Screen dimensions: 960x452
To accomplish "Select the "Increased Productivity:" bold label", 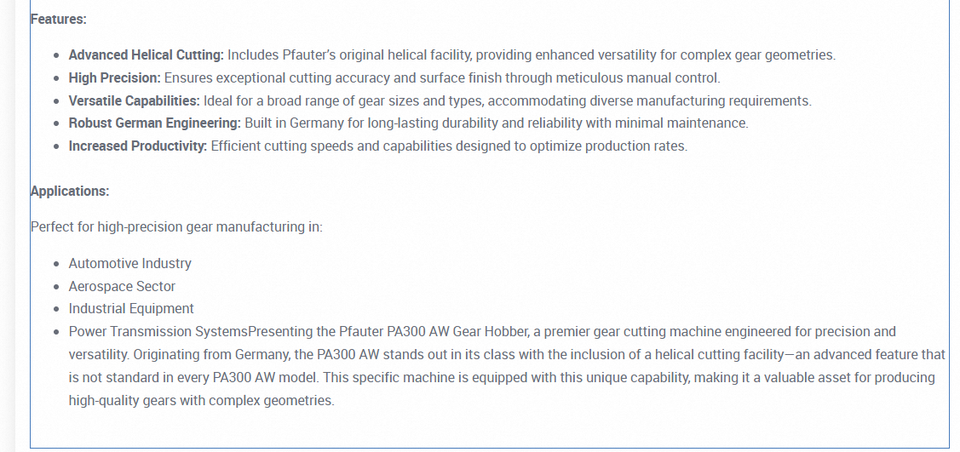I will 138,146.
